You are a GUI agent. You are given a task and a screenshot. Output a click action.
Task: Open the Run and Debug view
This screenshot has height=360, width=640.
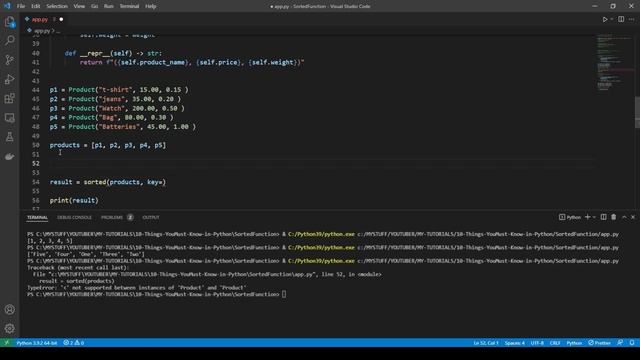(9, 79)
